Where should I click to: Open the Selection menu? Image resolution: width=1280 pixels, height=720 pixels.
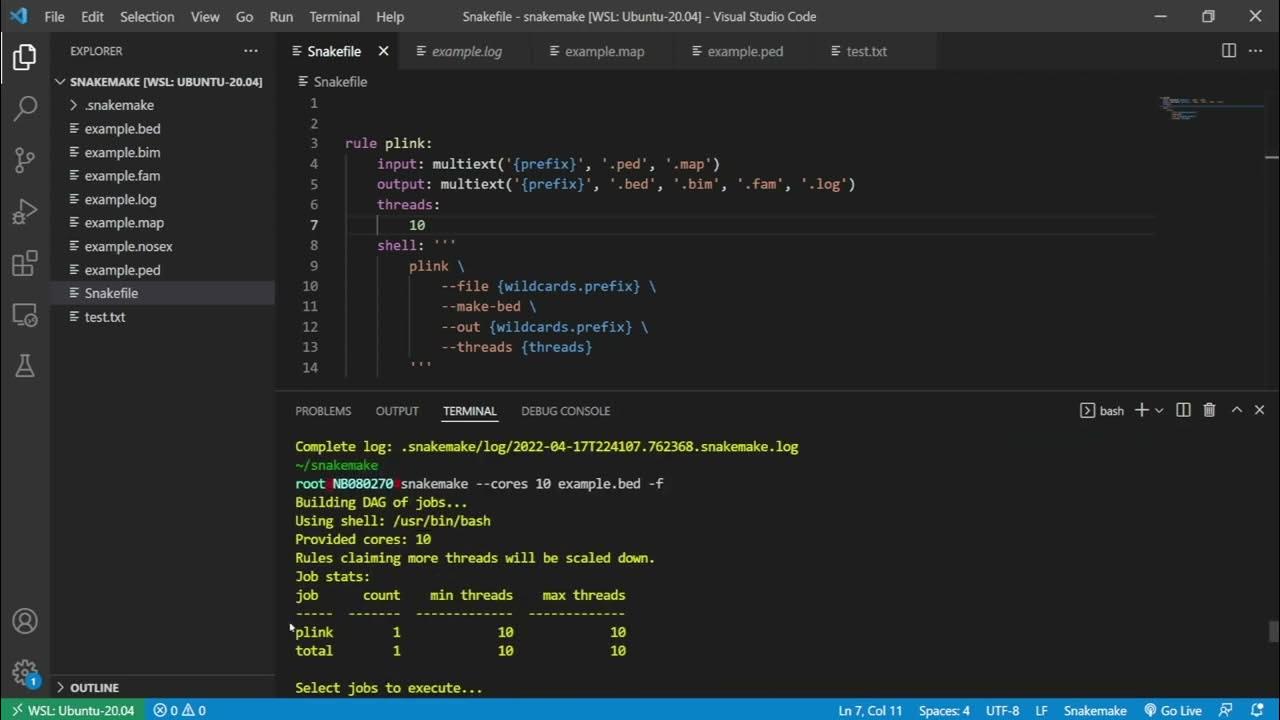point(147,17)
